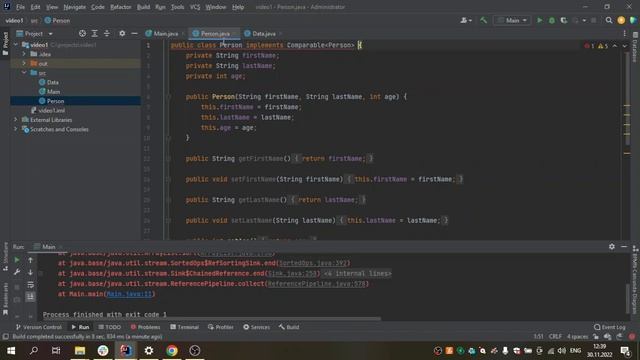Hide the Project tool window

(x=134, y=33)
